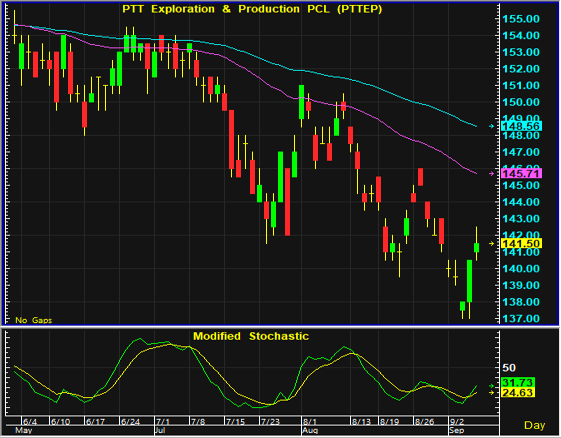Viewport: 561px width, 438px height.
Task: Click the Jul month label
Action: (x=160, y=430)
